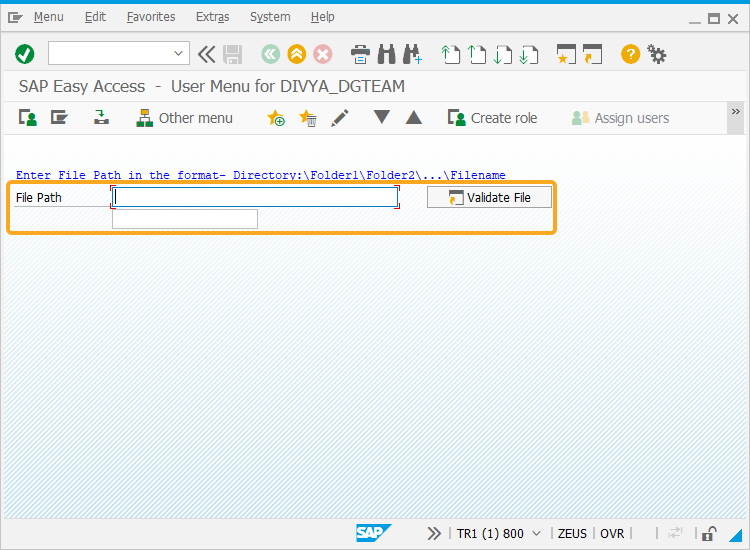Go to Next Page icon
The image size is (750, 550).
pos(502,54)
